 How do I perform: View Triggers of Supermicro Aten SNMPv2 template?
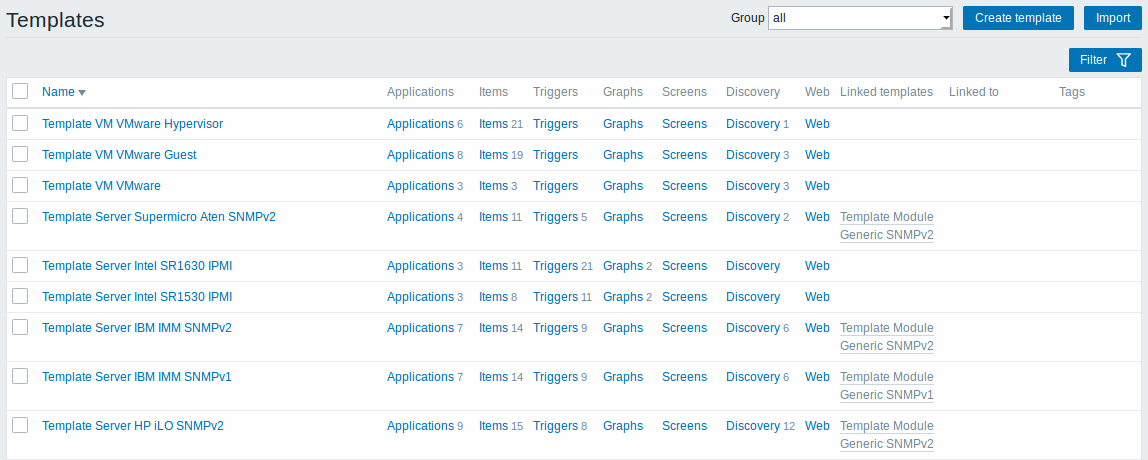(555, 217)
